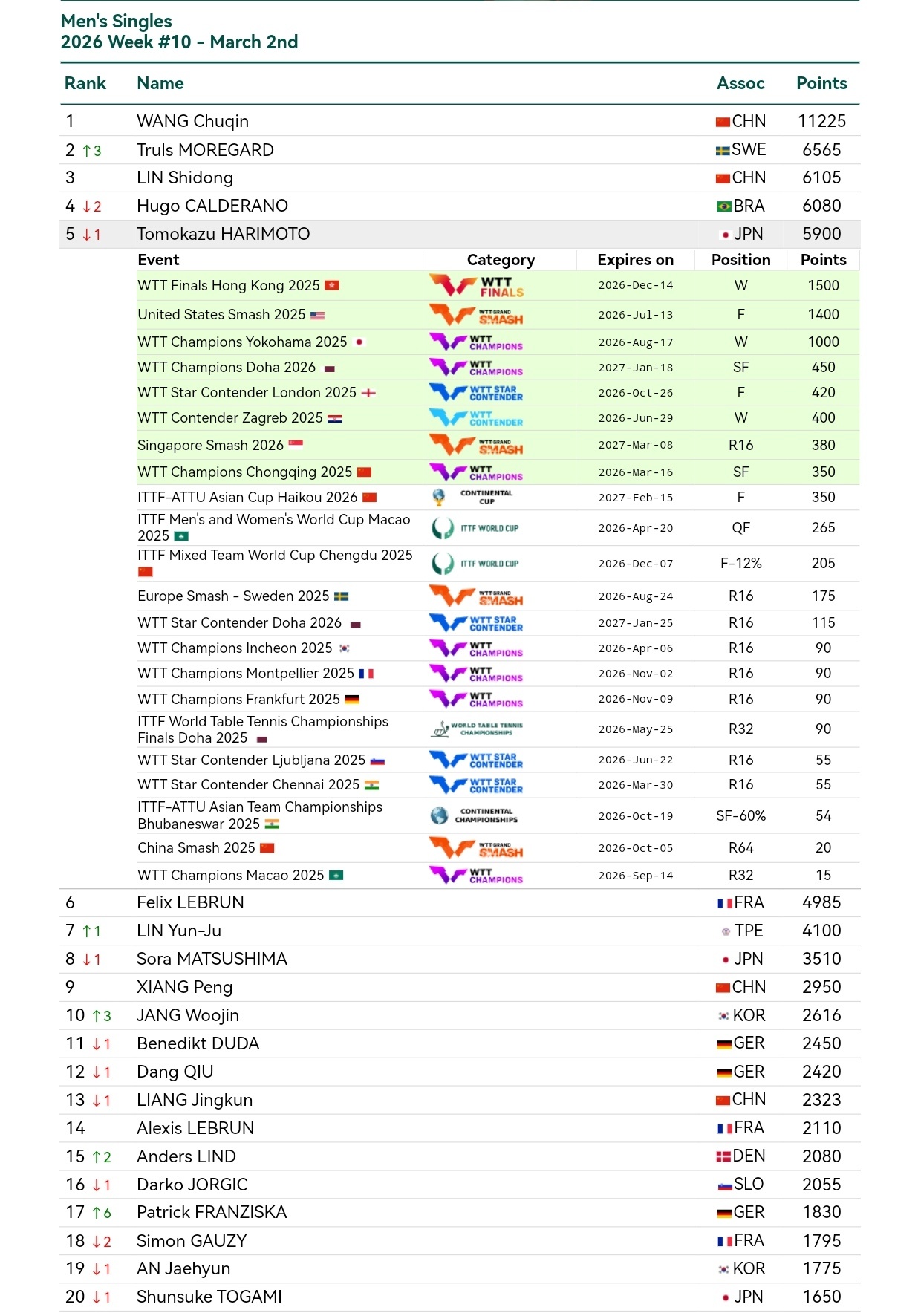Select Alexis LEBRUN in the ranking list

(x=460, y=1129)
